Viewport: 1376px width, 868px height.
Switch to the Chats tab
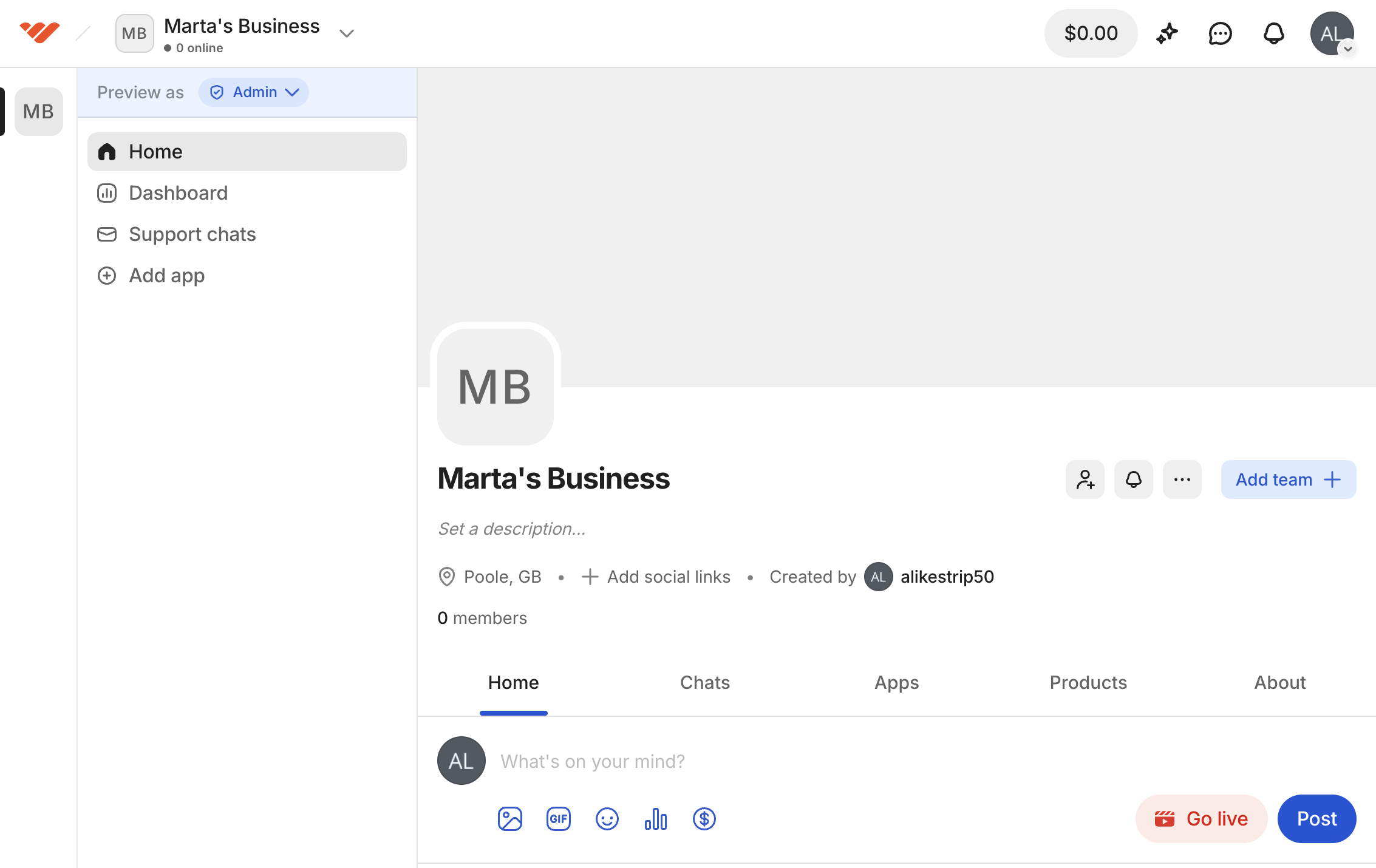[705, 683]
